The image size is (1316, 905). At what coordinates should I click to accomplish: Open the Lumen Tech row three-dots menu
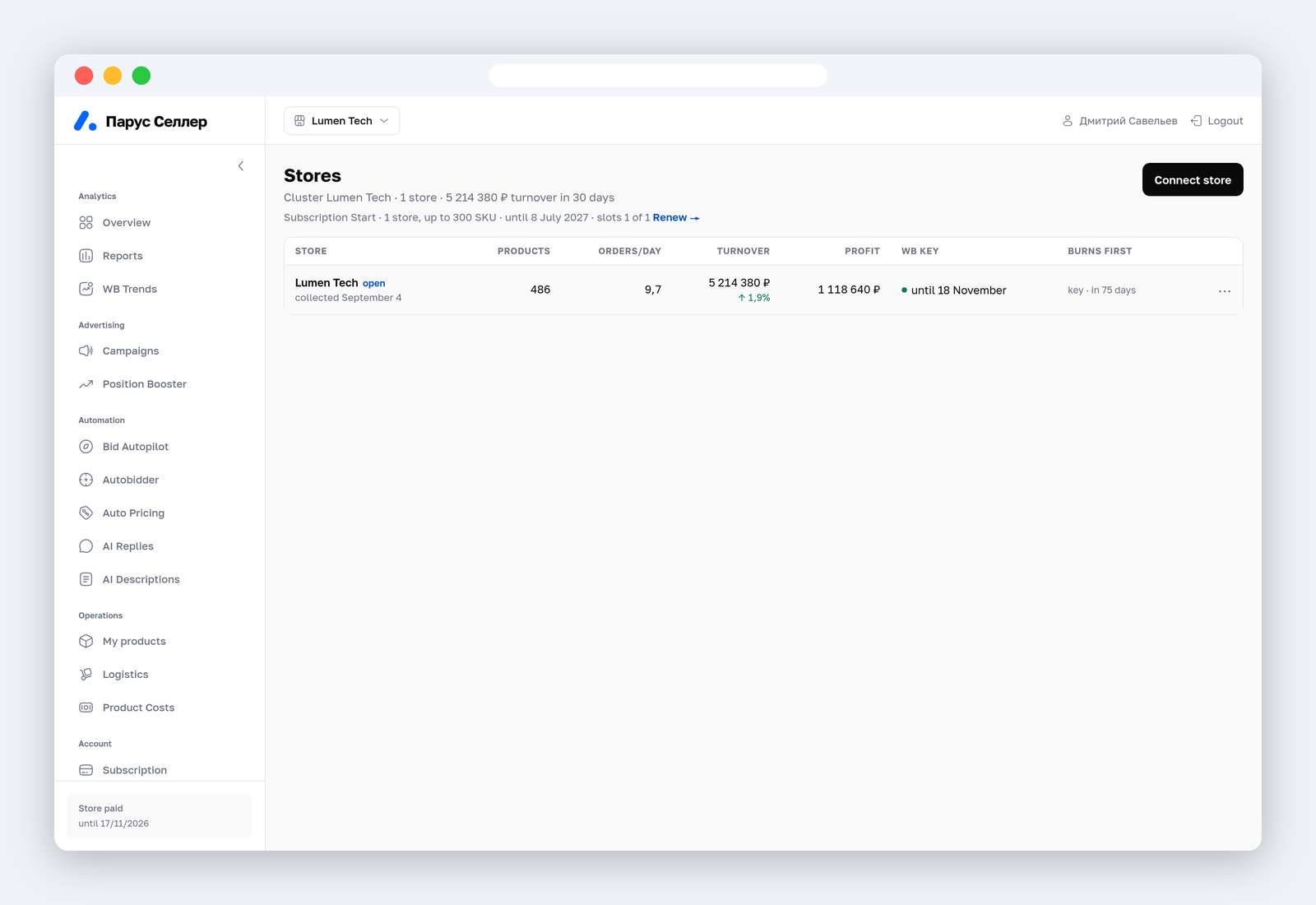[1225, 291]
